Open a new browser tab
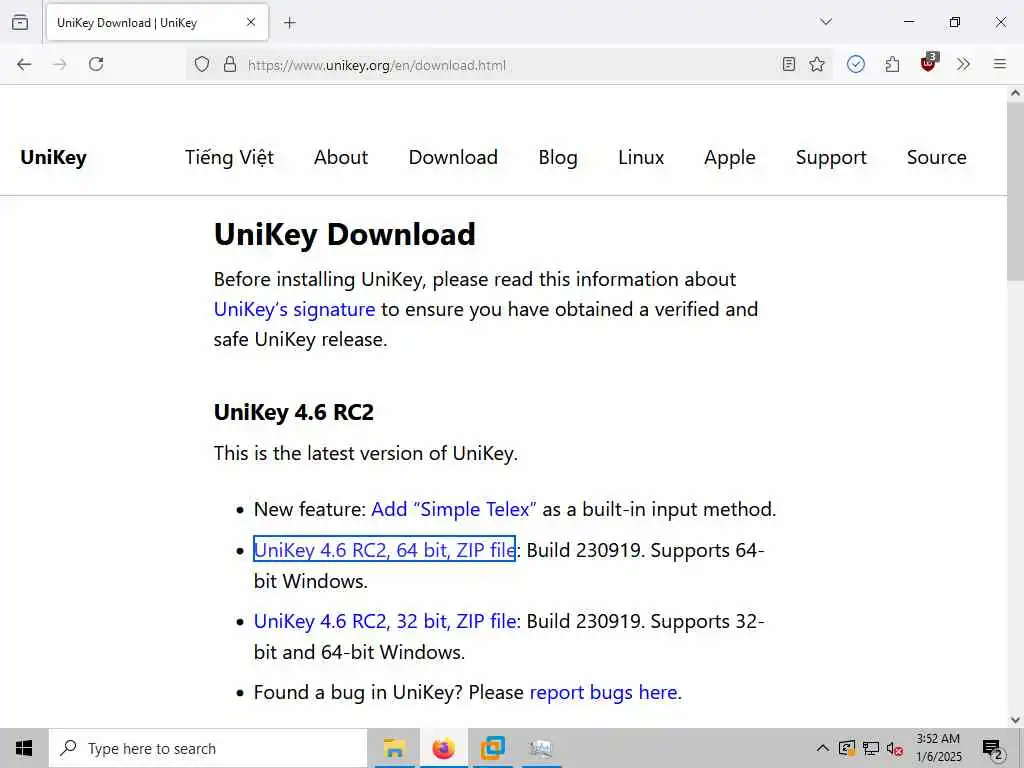1024x768 pixels. tap(290, 23)
